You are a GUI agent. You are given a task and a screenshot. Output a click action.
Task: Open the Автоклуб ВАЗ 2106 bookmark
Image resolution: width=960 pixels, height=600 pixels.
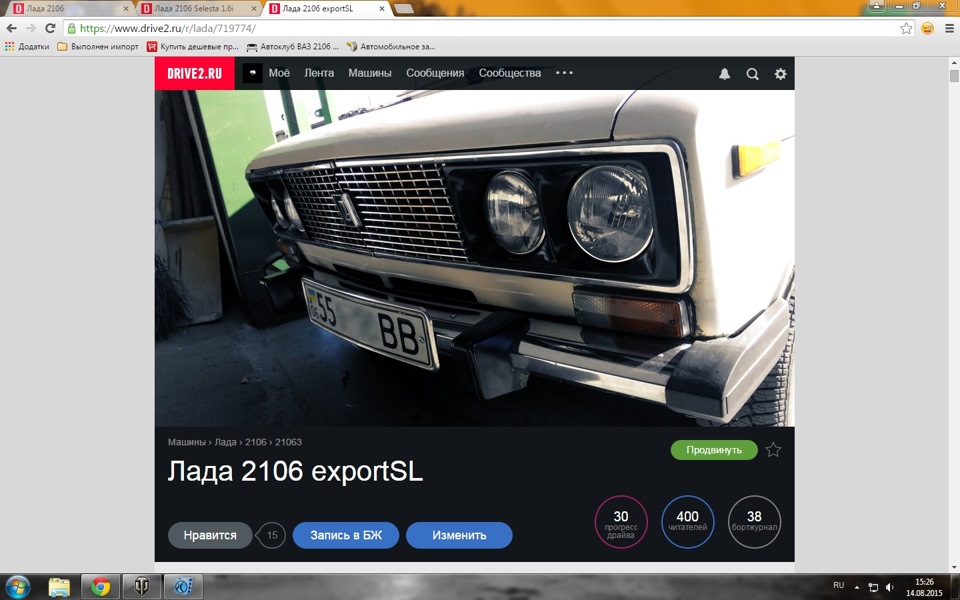point(293,47)
